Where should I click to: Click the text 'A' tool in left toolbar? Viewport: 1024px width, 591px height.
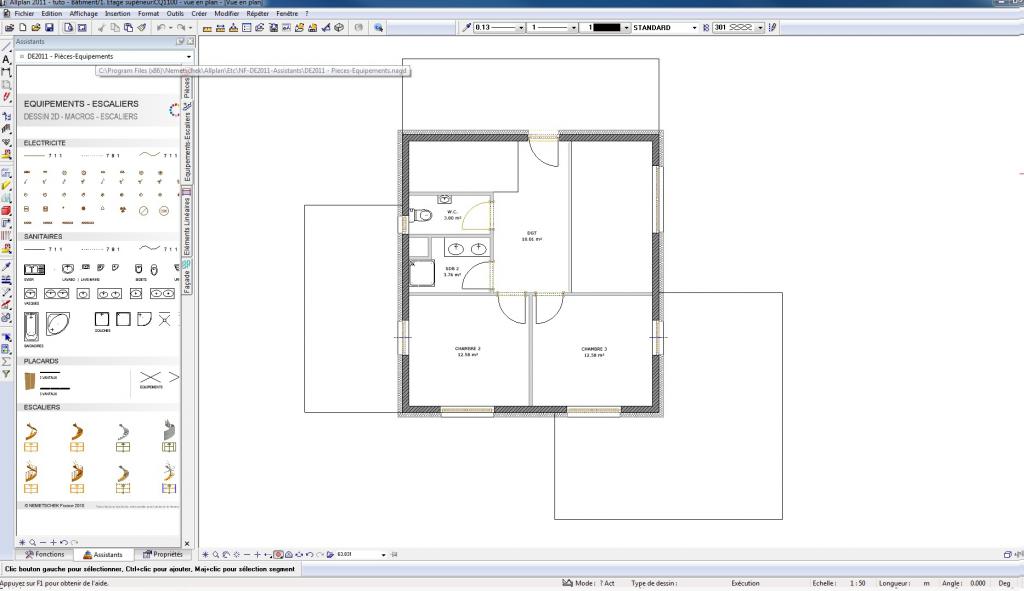click(x=7, y=59)
